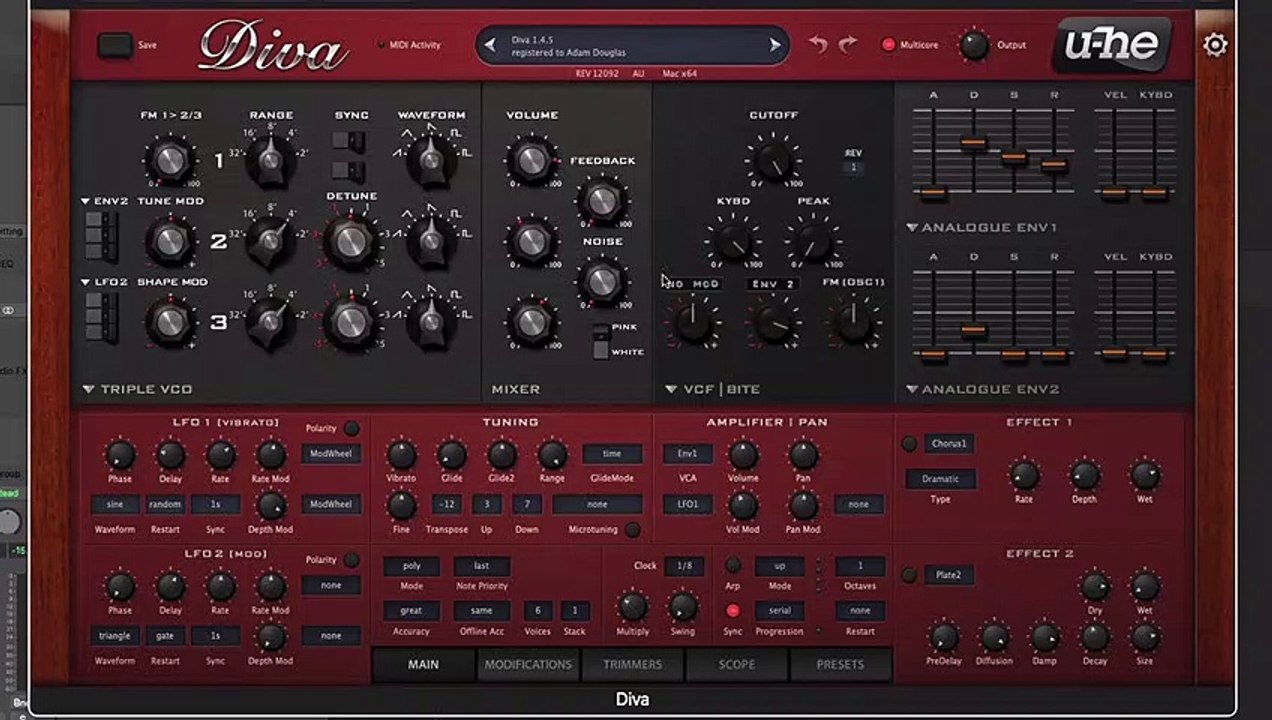Switch to the Trimmers tab

coord(632,665)
